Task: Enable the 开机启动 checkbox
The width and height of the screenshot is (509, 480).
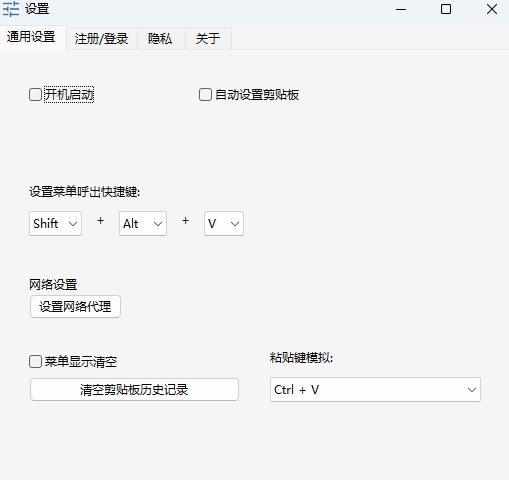Action: point(35,95)
